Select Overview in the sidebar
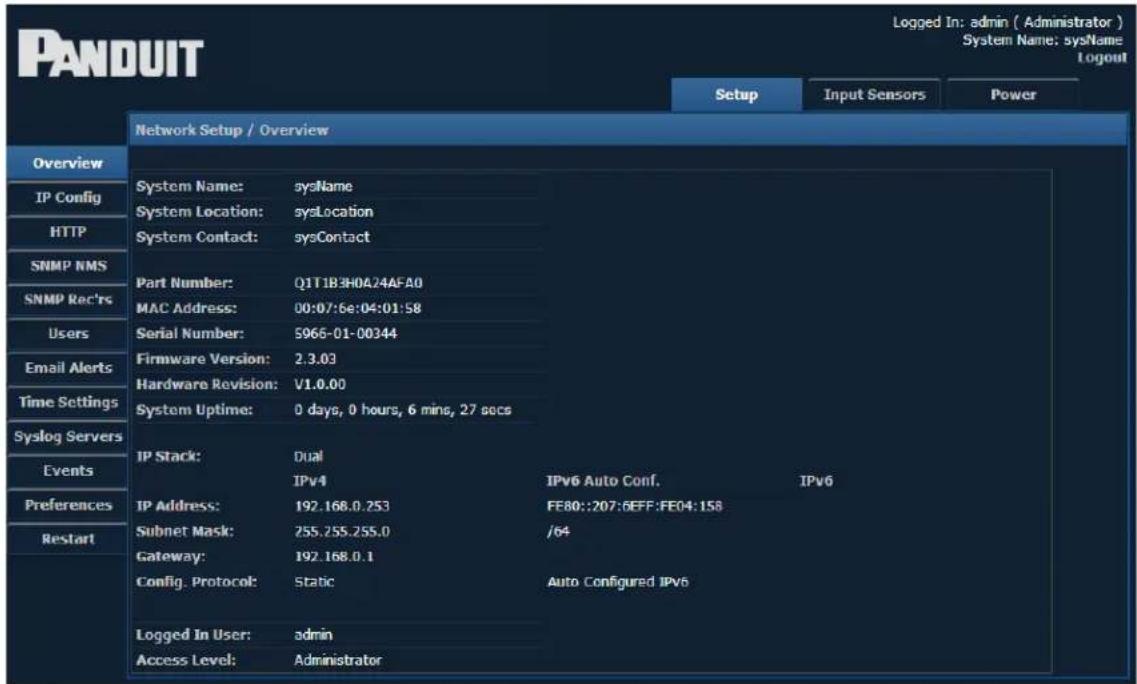1137x684 pixels. (67, 163)
